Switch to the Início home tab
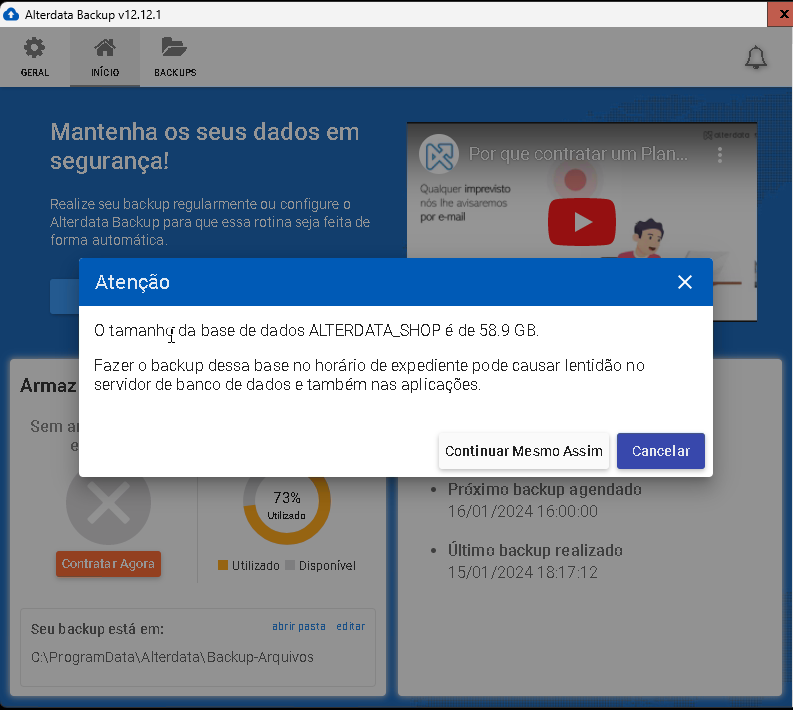The width and height of the screenshot is (793, 710). click(105, 57)
